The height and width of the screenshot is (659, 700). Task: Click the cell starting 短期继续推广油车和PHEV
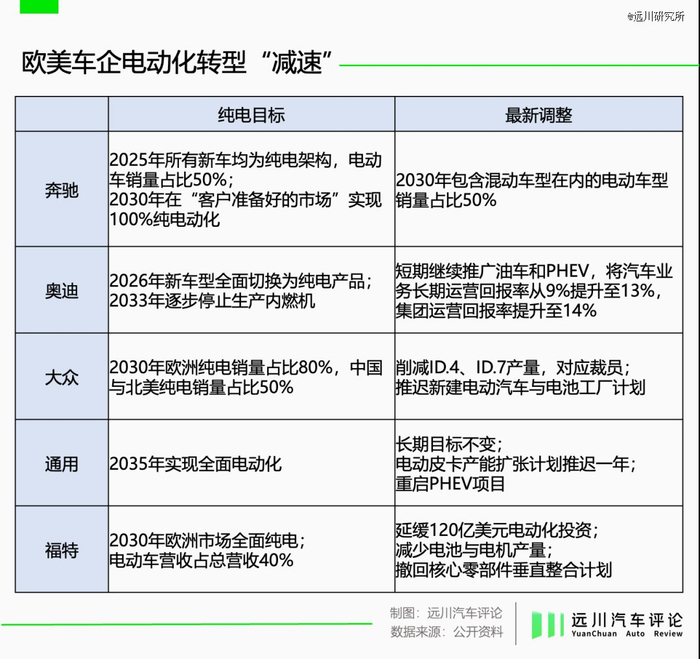[x=538, y=290]
